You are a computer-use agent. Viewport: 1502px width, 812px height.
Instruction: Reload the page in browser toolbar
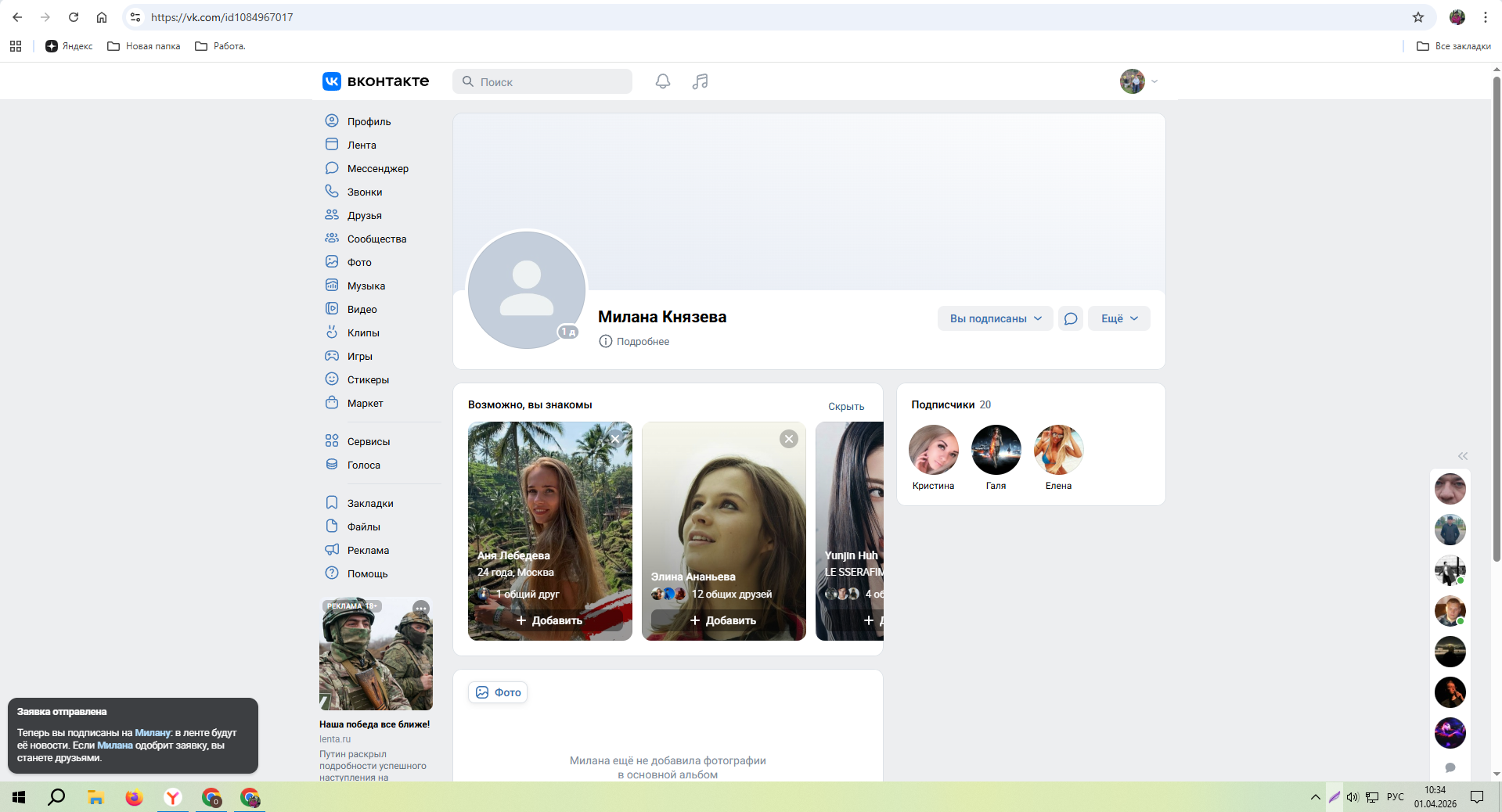pyautogui.click(x=74, y=17)
